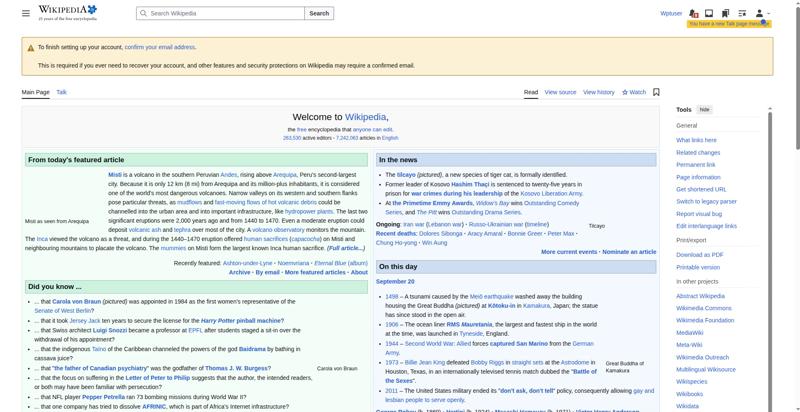Open the Carola von Braun link
800x412 pixels.
pos(77,302)
